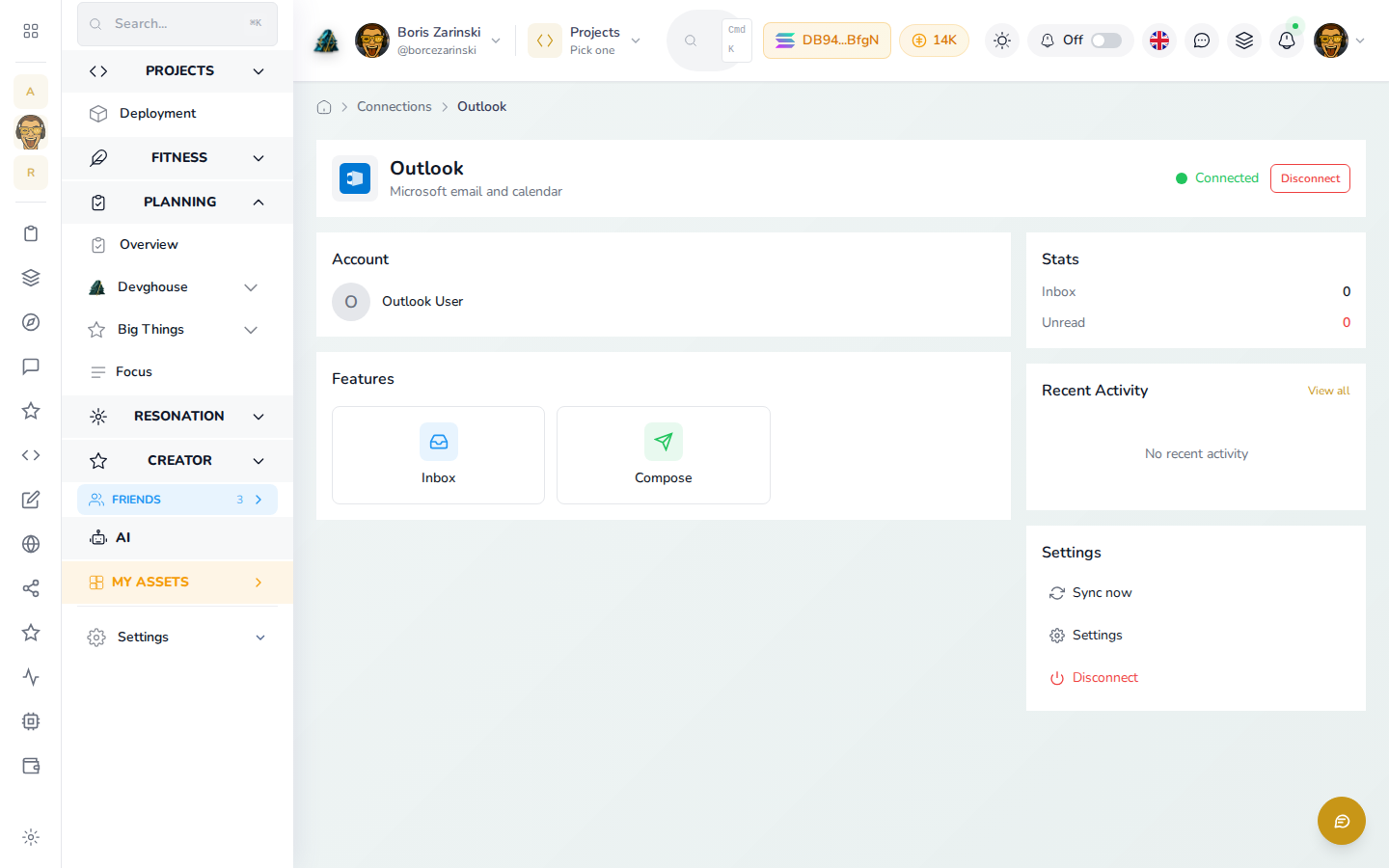Open the wallet icon in left rail
1389x868 pixels.
(x=31, y=766)
